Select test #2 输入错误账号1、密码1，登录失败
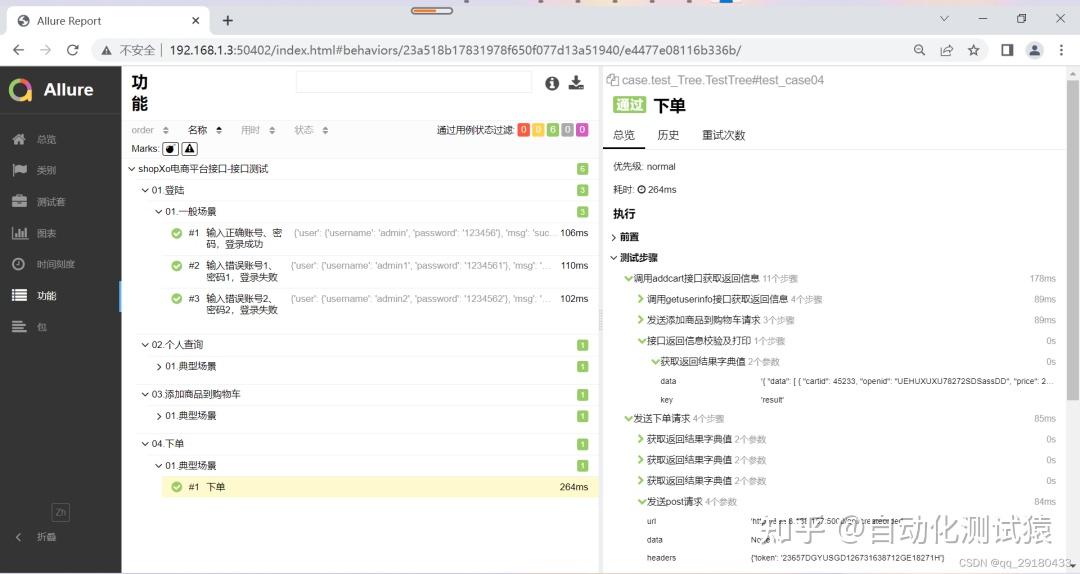 click(380, 271)
